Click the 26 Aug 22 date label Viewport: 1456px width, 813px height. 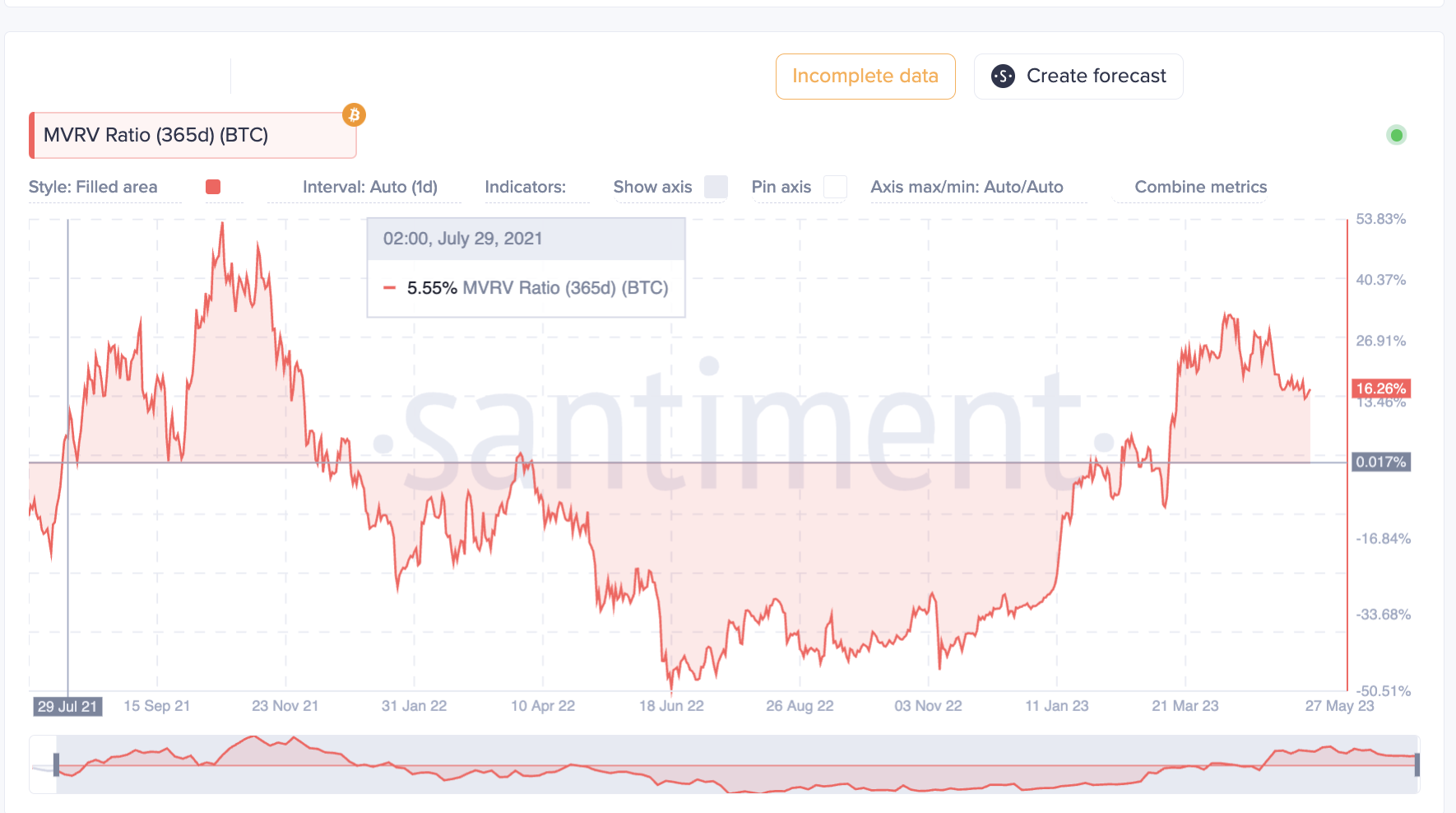coord(800,706)
